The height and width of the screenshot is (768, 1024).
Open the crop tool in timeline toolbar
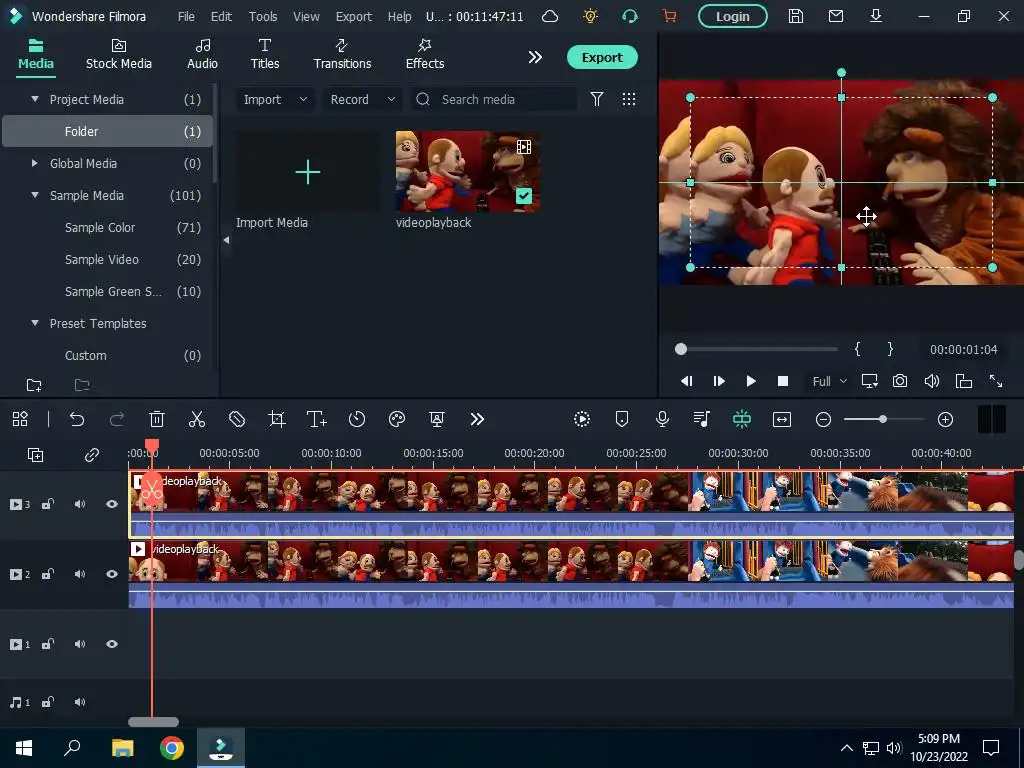(277, 419)
